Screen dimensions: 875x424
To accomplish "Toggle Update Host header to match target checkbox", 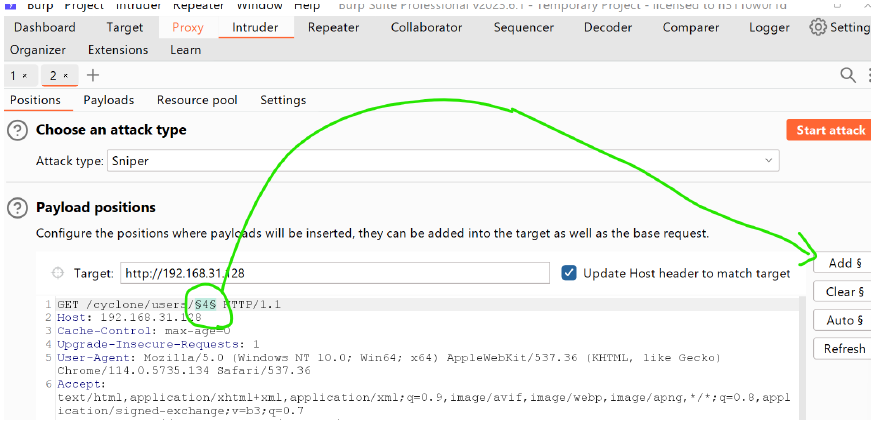I will pos(569,273).
